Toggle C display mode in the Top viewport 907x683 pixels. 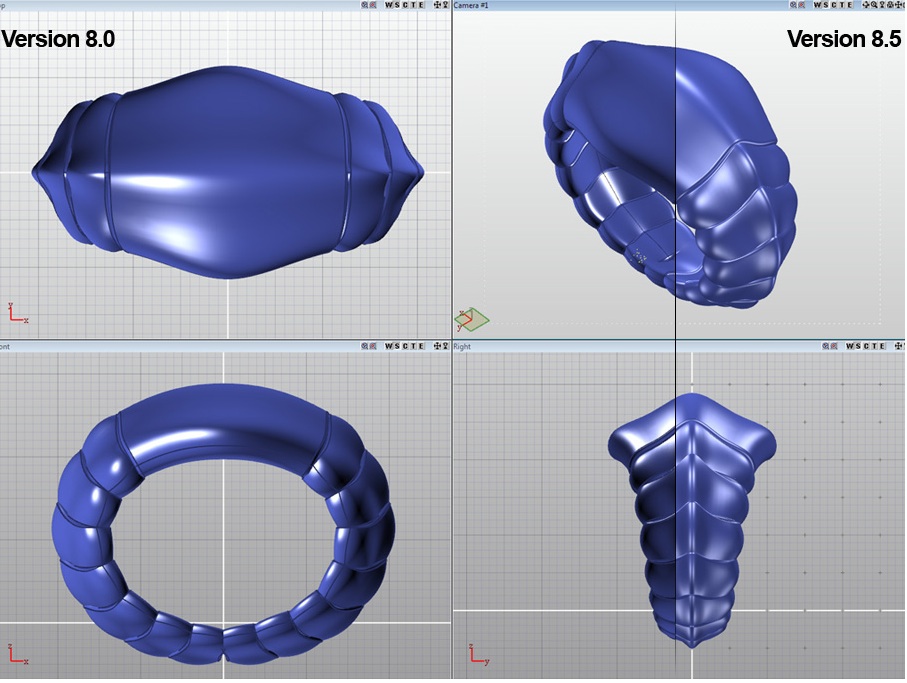click(x=405, y=5)
